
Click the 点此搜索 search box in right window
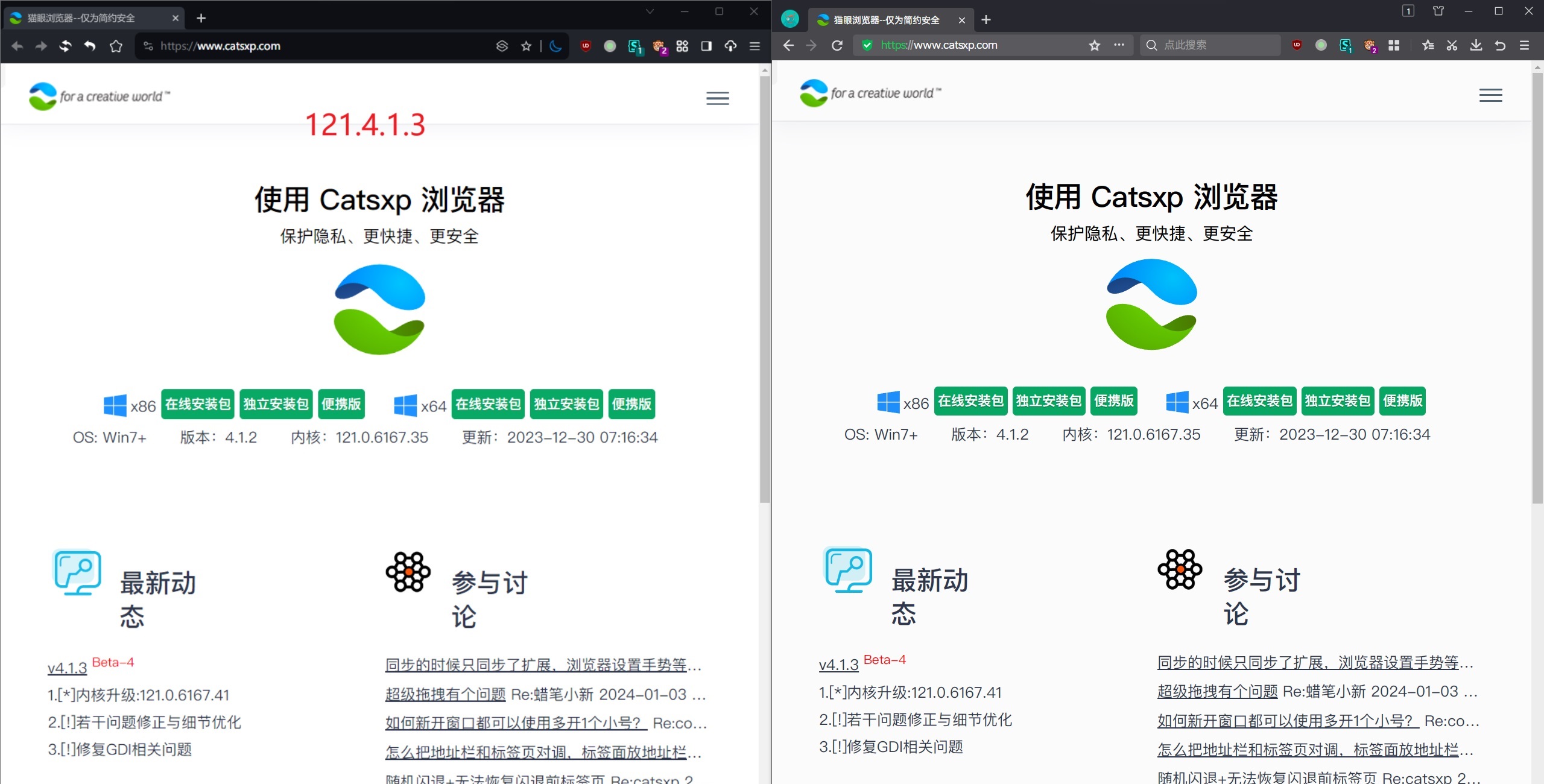[1210, 45]
